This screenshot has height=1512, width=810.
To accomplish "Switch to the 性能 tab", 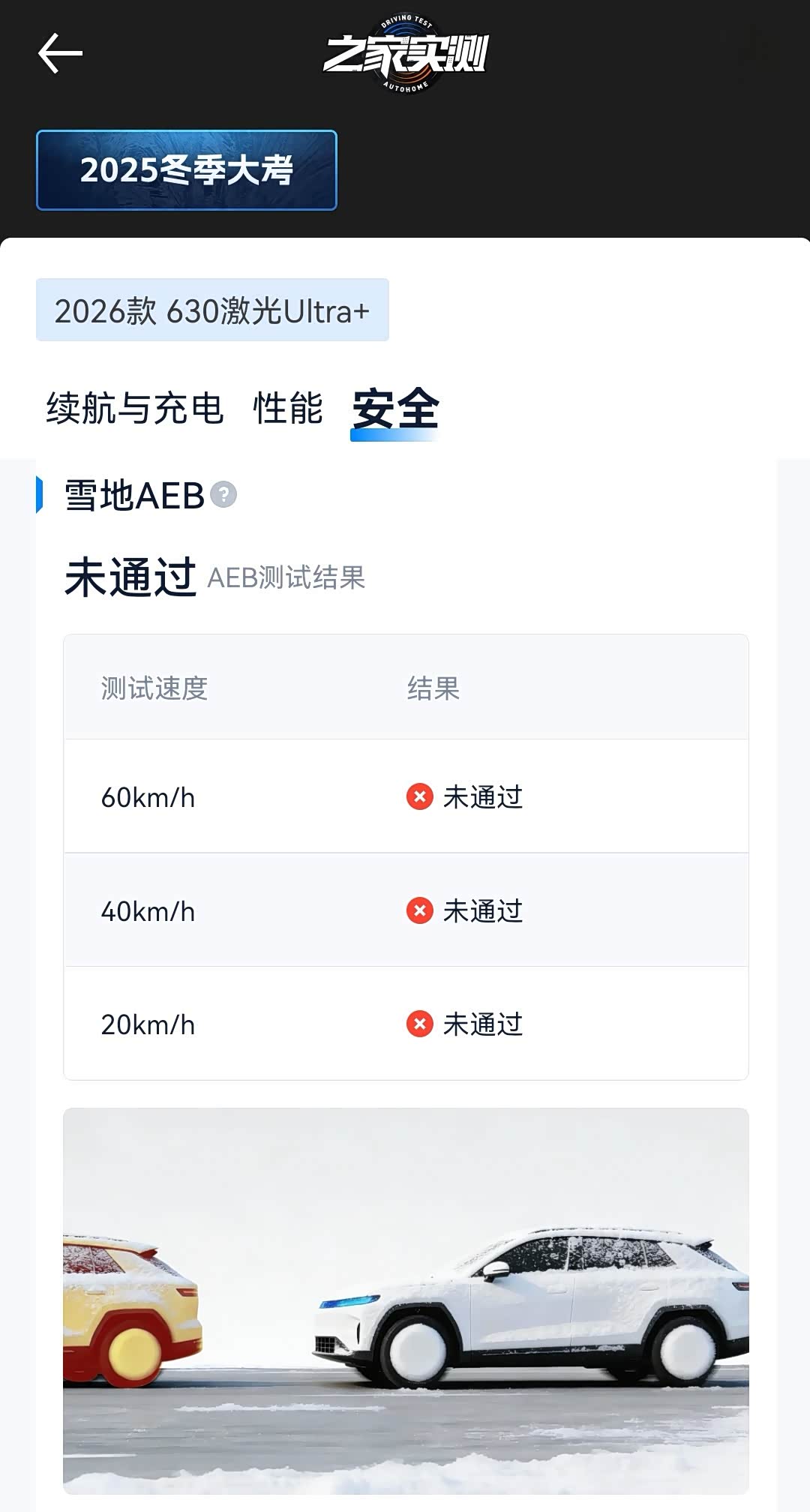I will coord(288,409).
